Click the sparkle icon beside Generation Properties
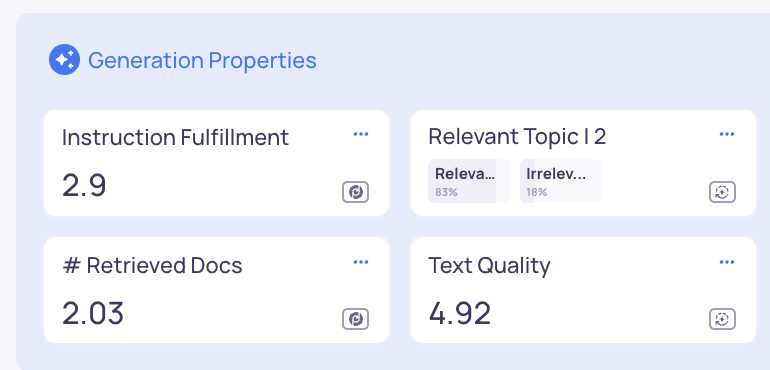Screen dimensions: 770x370 coord(64,59)
